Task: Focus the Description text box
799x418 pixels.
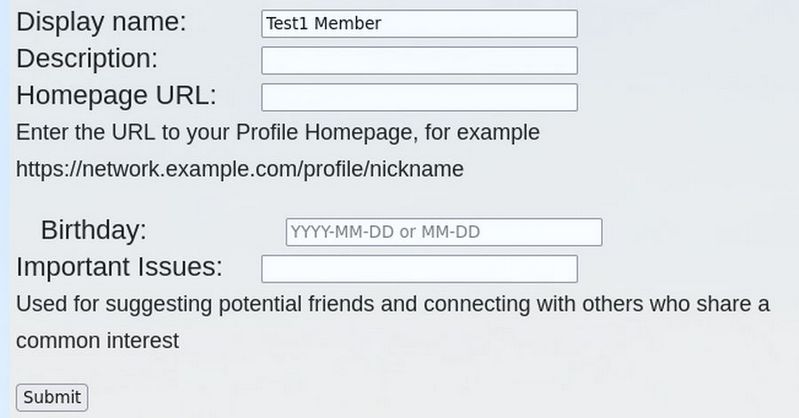Action: (x=419, y=60)
